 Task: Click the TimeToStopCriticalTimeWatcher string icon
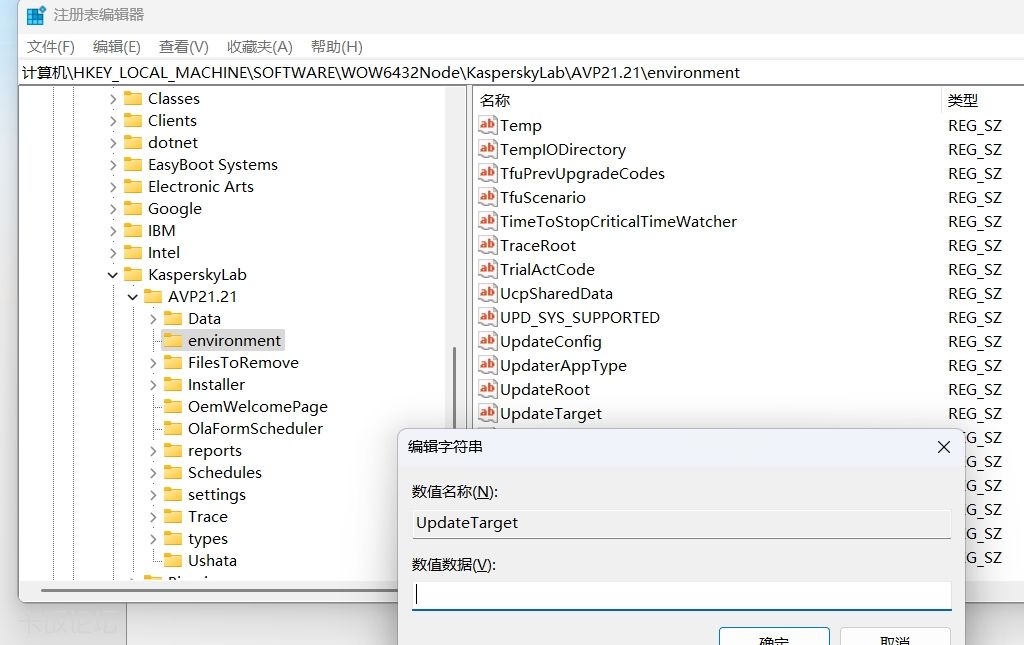click(487, 221)
